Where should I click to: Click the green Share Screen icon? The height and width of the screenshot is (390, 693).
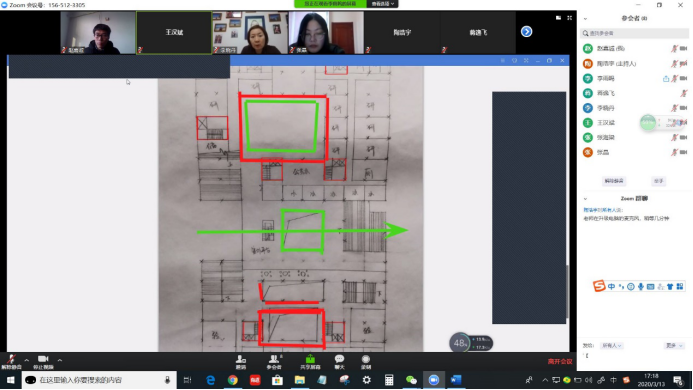point(310,362)
